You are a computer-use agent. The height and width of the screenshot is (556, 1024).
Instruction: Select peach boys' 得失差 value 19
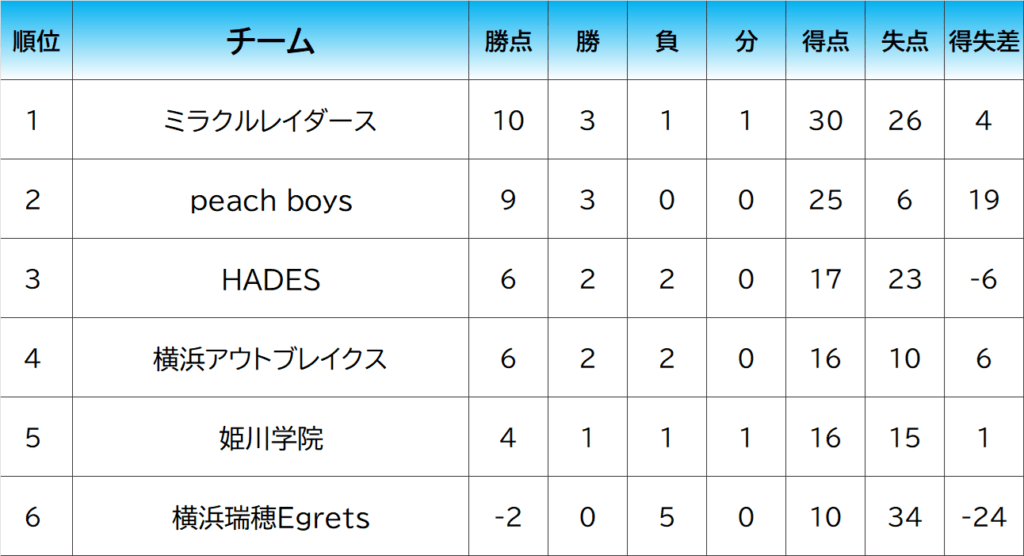tap(983, 200)
